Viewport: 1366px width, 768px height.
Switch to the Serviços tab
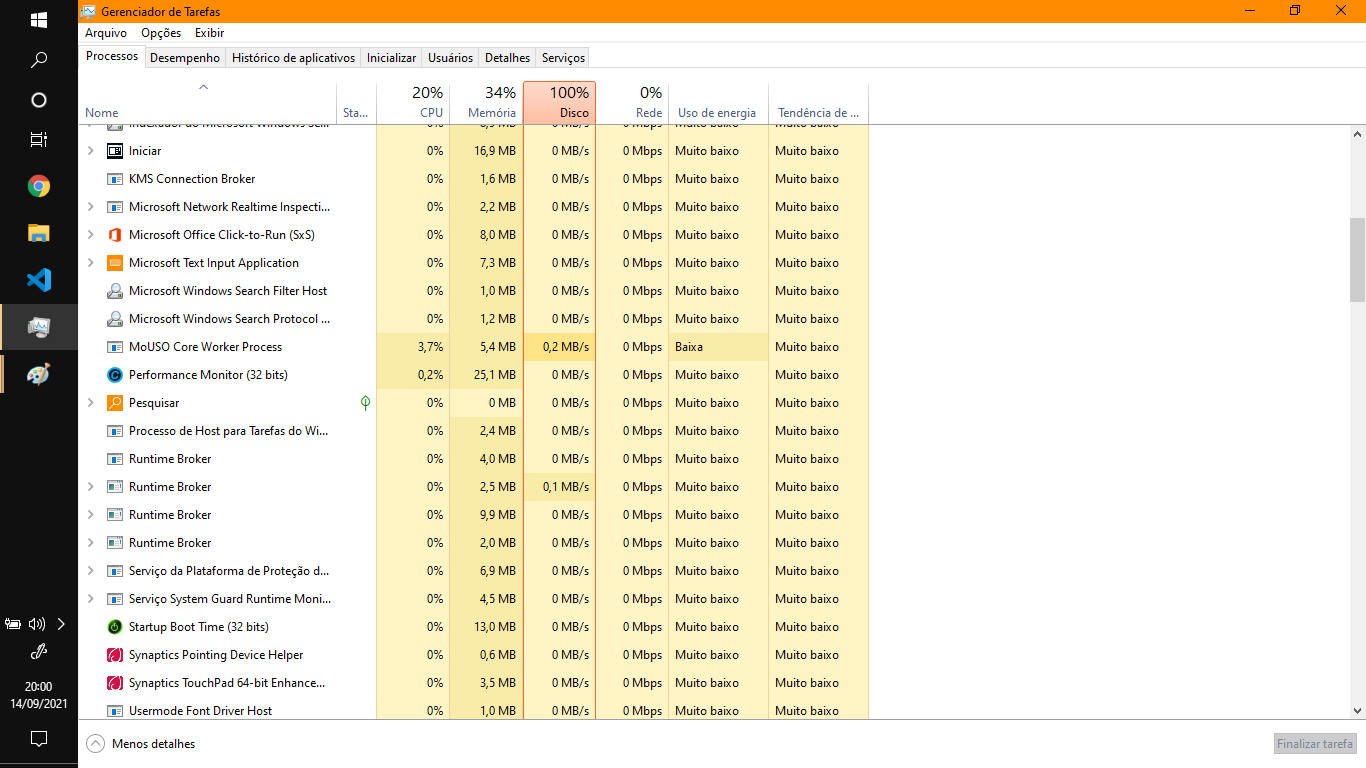[563, 58]
